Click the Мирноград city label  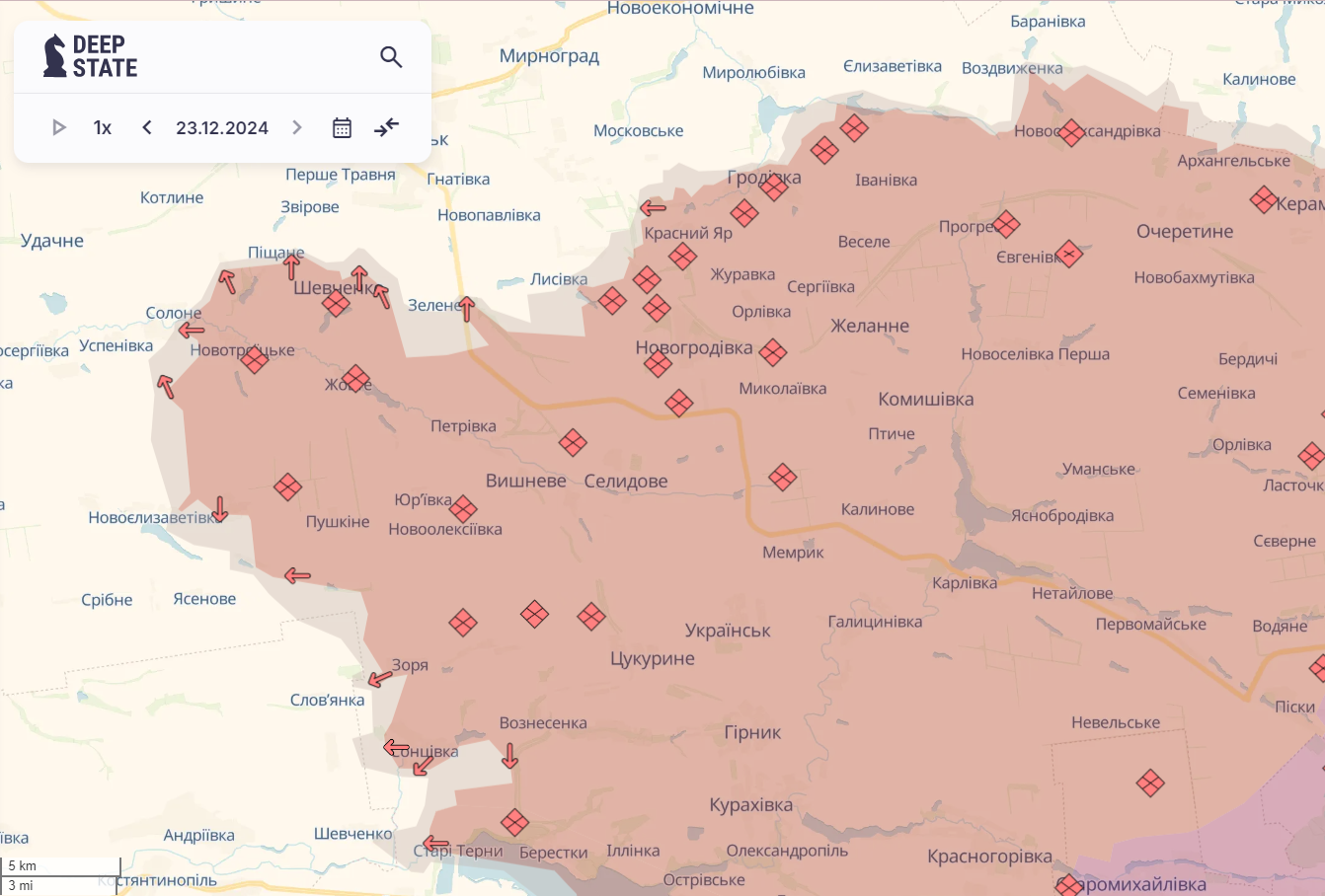[x=549, y=56]
